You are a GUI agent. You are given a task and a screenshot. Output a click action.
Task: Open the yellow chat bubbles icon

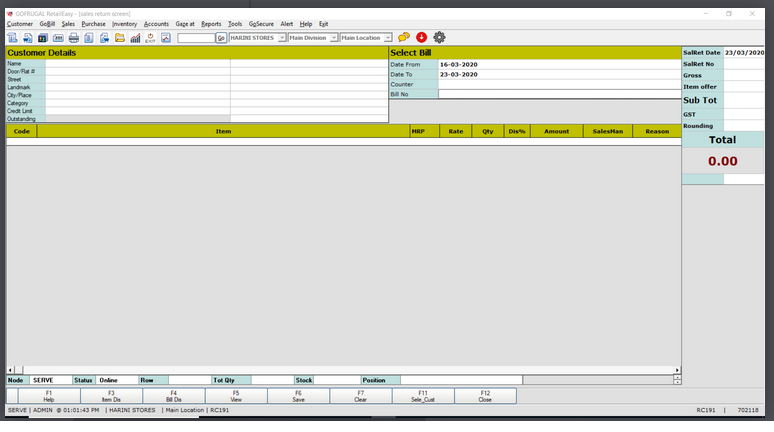pyautogui.click(x=403, y=37)
